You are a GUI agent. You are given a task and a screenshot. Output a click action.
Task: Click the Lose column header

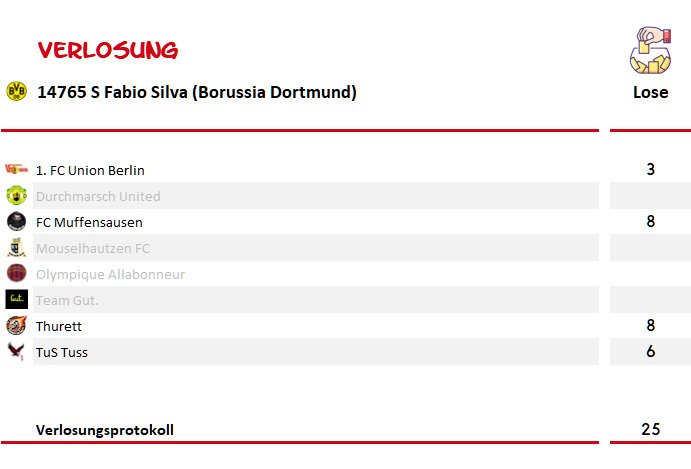tap(650, 92)
